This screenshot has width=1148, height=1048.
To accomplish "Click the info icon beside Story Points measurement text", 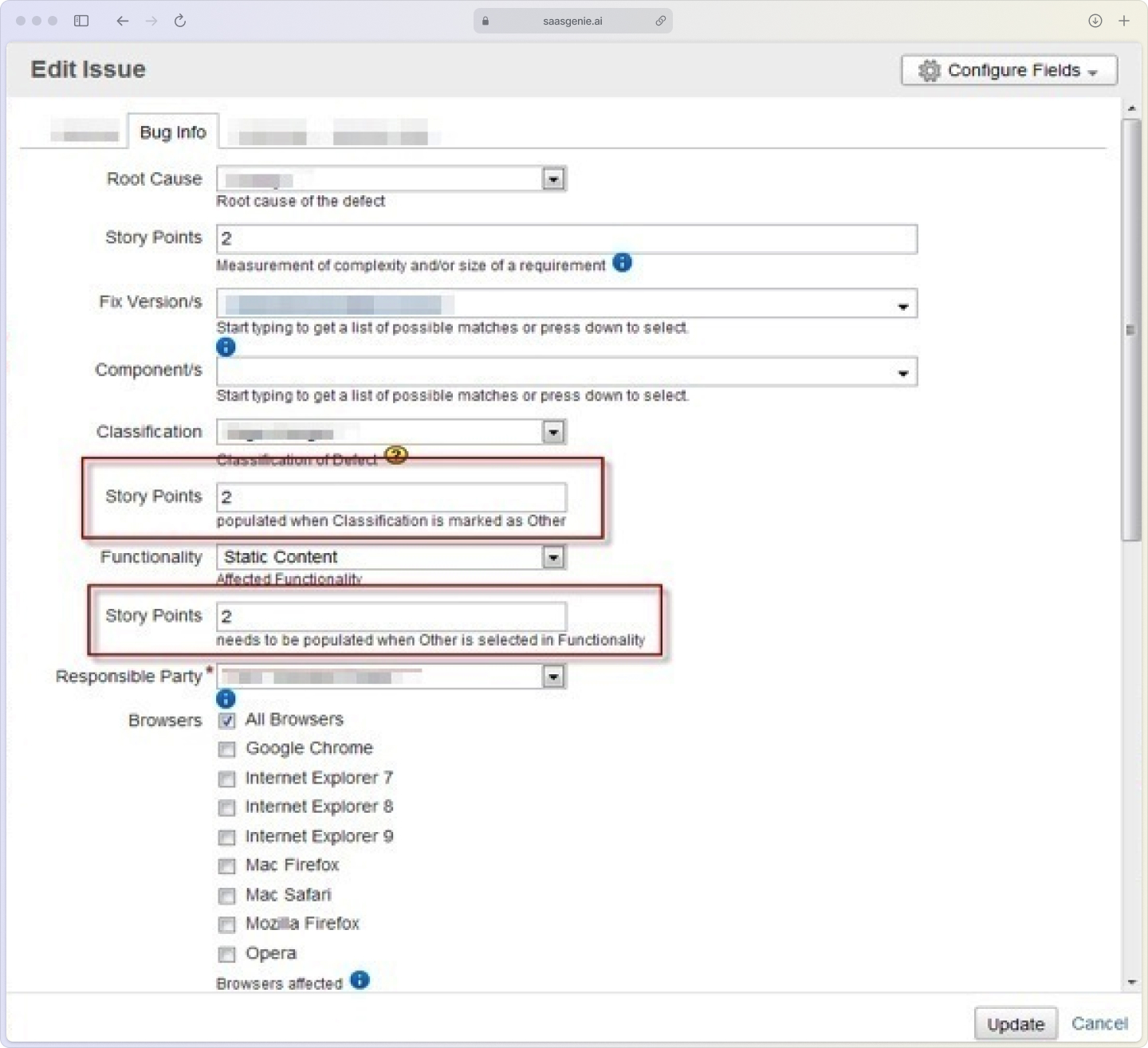I will pyautogui.click(x=623, y=262).
